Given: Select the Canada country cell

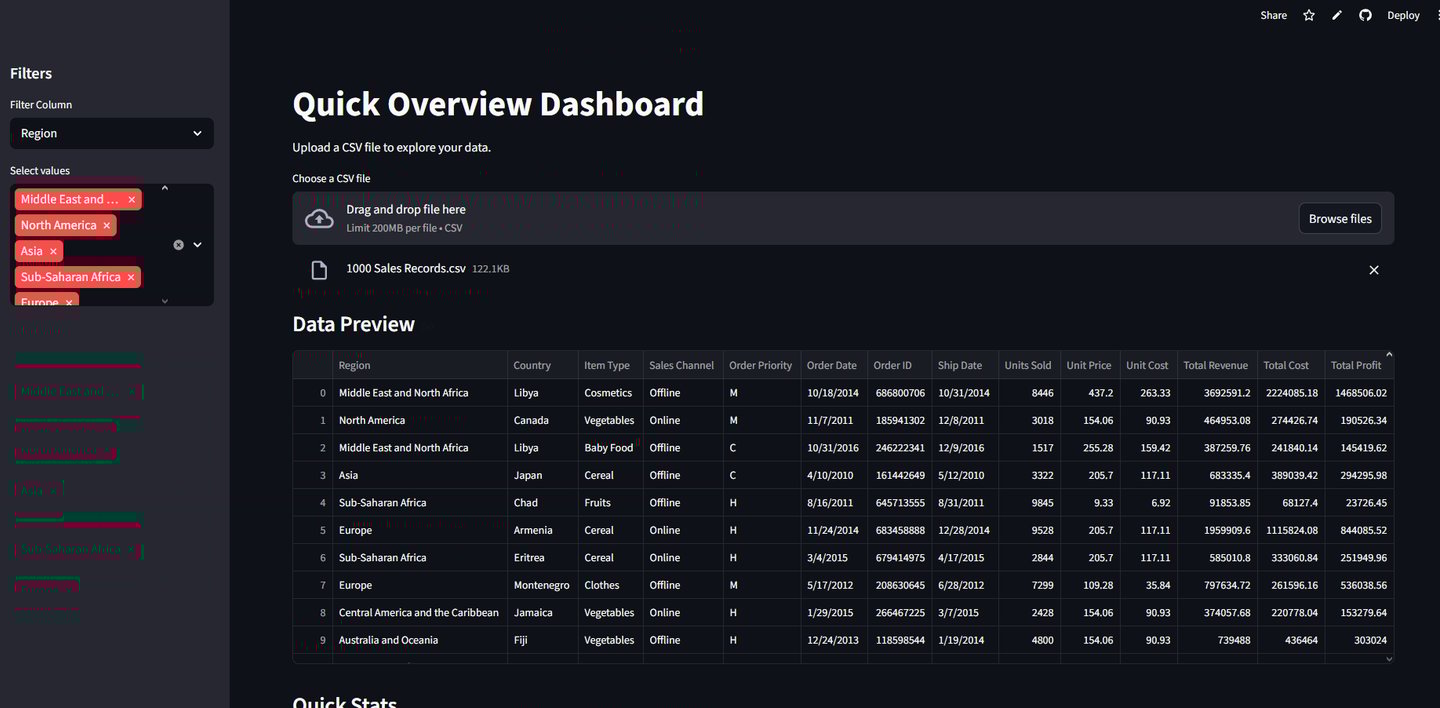Looking at the screenshot, I should pyautogui.click(x=543, y=420).
